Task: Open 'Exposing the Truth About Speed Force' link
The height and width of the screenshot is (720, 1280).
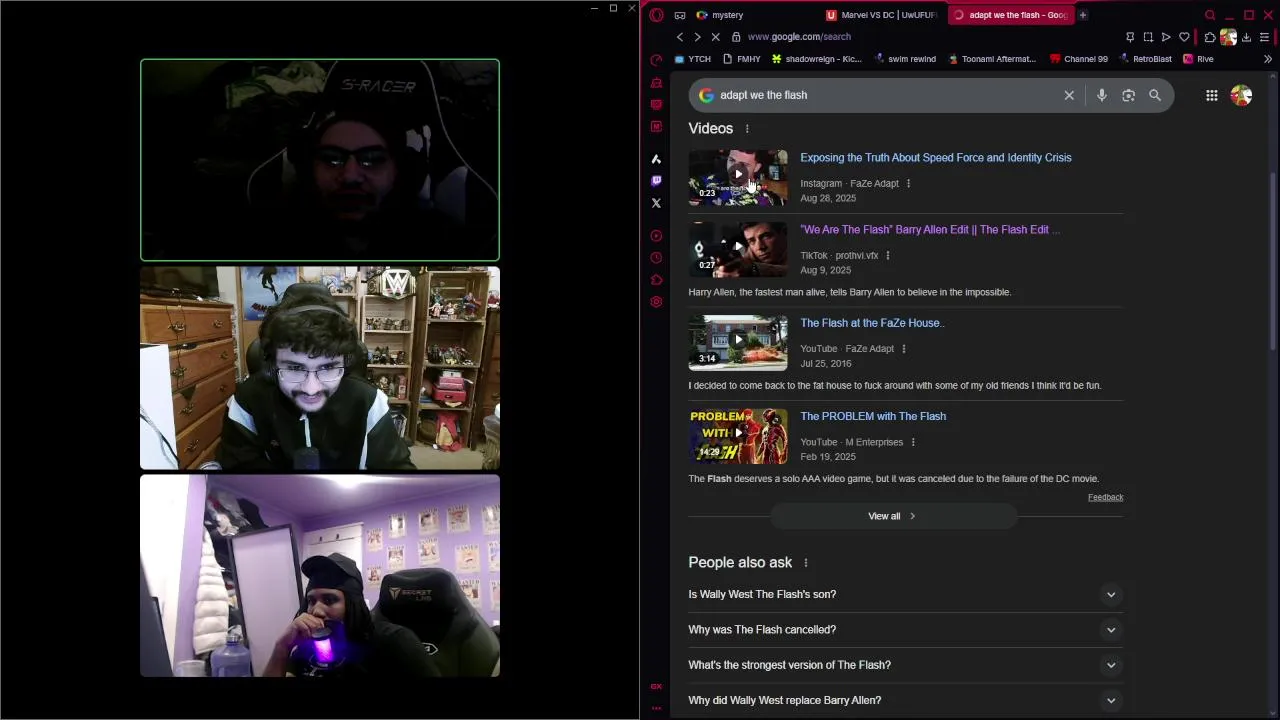Action: pyautogui.click(x=935, y=158)
